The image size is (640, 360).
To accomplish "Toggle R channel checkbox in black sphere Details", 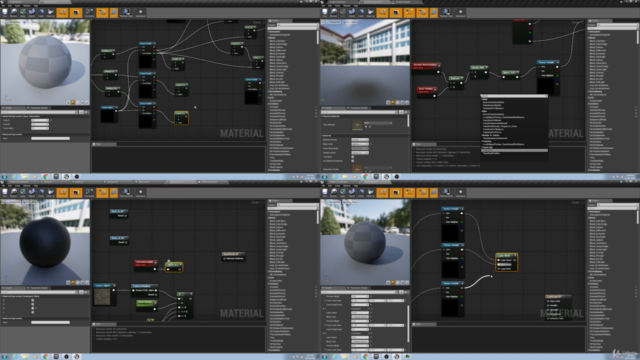I will click(33, 300).
